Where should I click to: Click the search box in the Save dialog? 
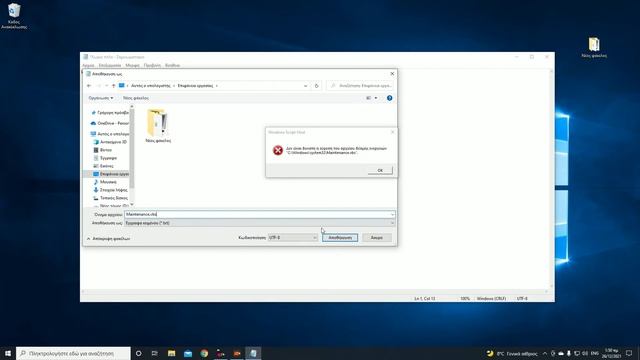click(x=361, y=86)
